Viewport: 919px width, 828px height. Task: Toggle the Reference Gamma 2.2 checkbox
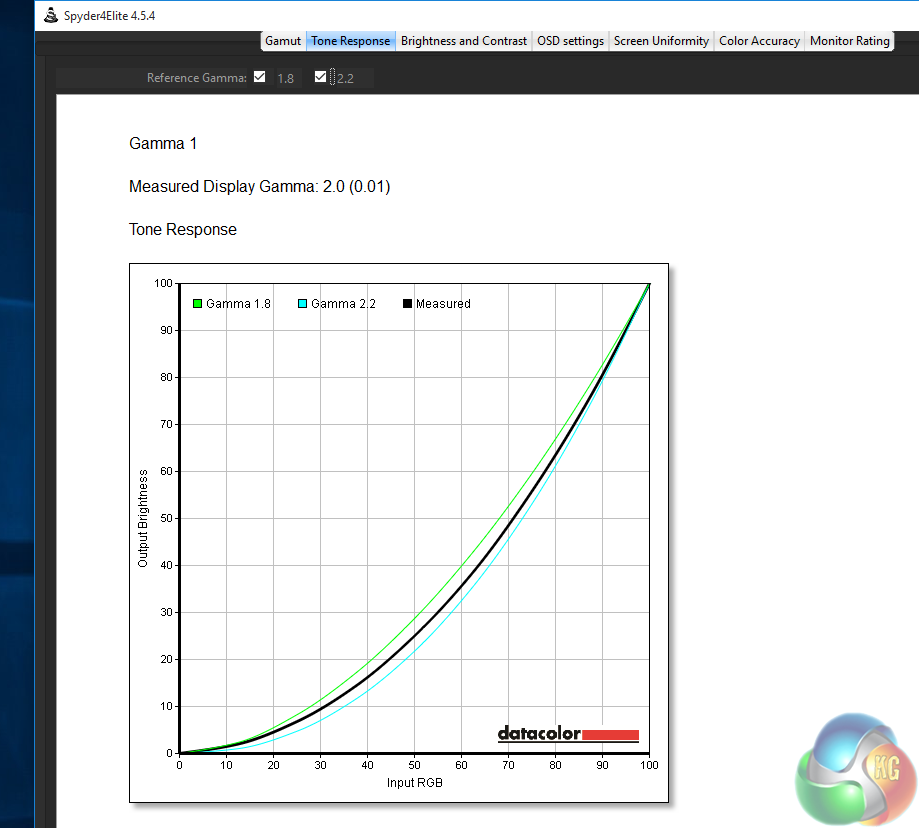320,77
